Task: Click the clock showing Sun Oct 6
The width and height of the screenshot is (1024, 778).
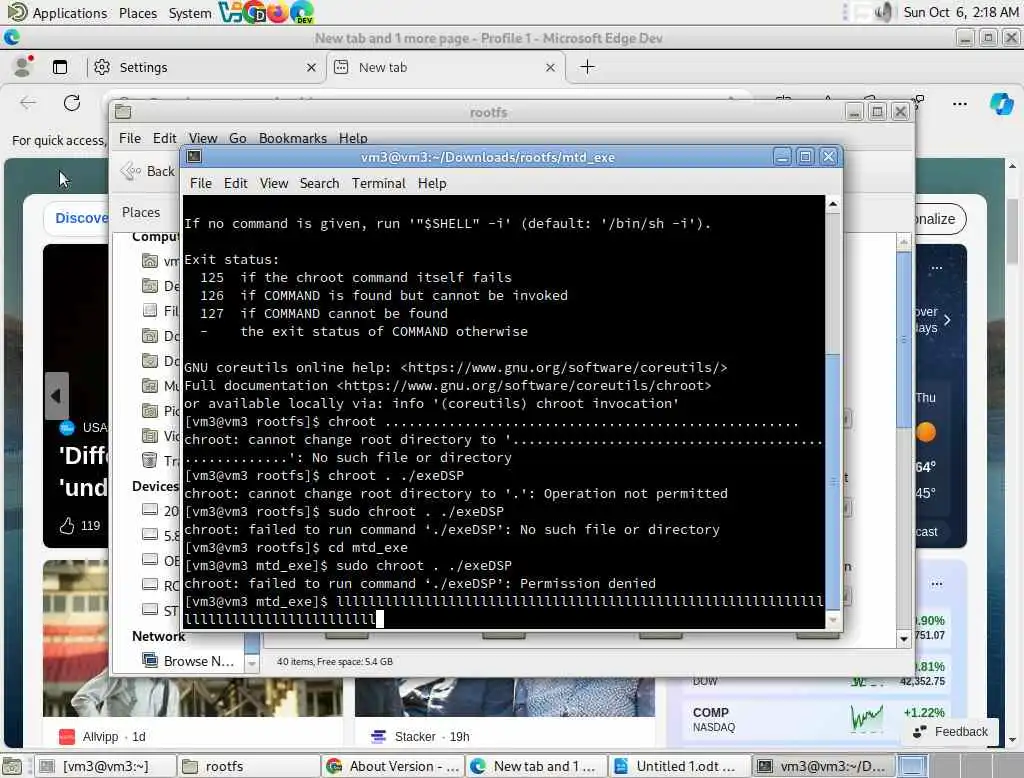Action: pos(961,12)
